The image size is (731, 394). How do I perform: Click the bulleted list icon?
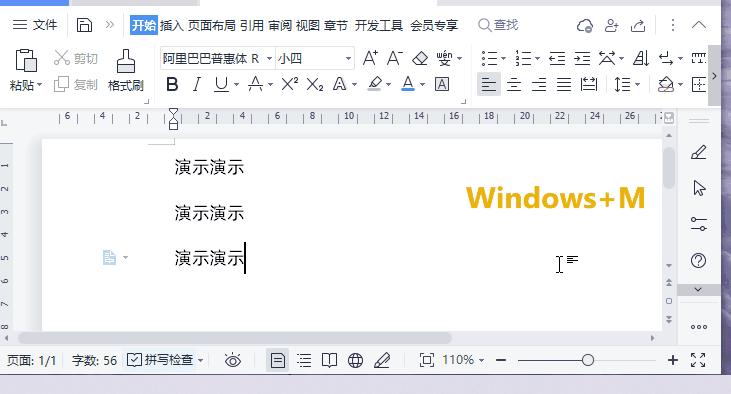(489, 58)
